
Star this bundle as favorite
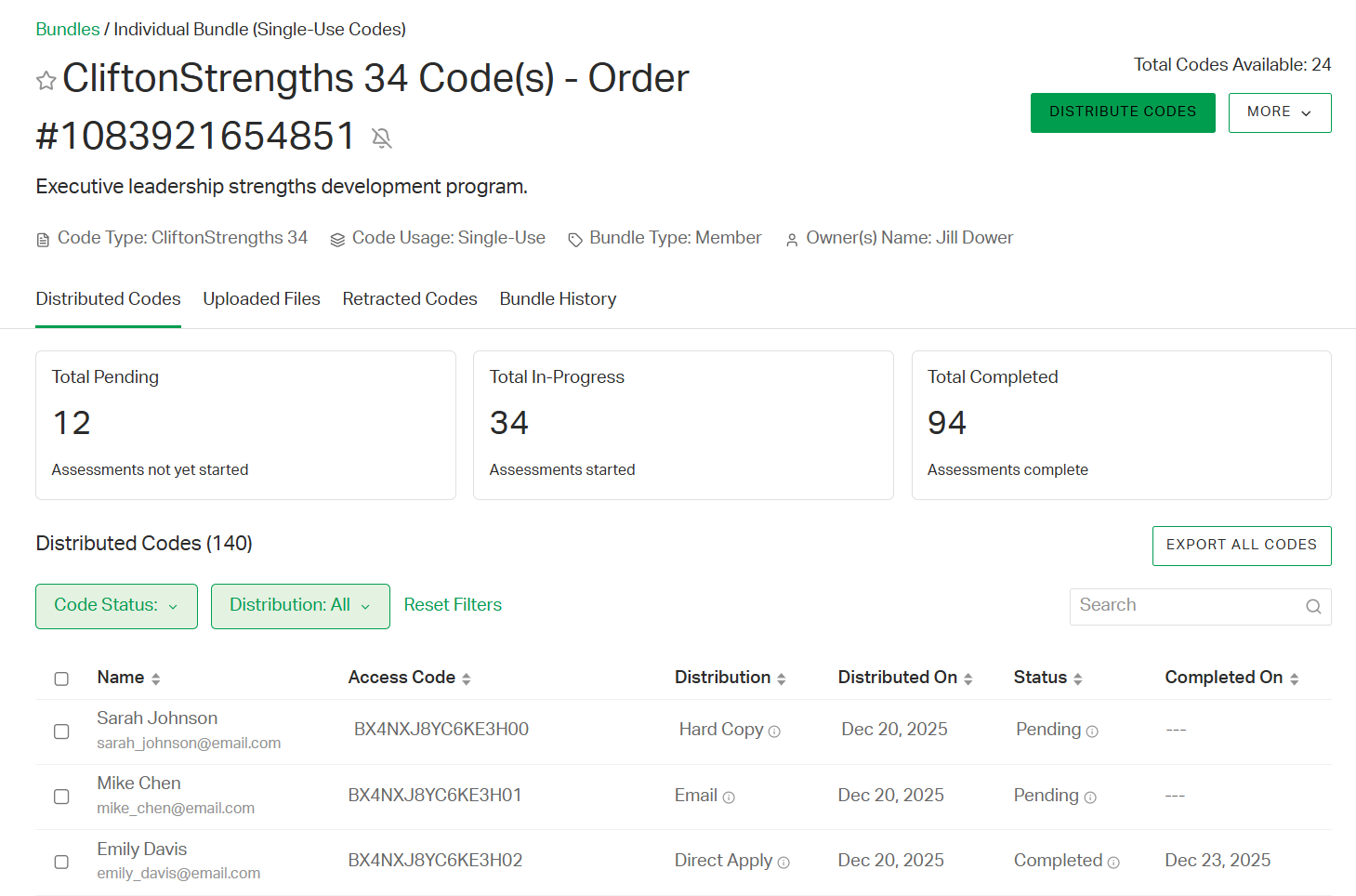(46, 81)
